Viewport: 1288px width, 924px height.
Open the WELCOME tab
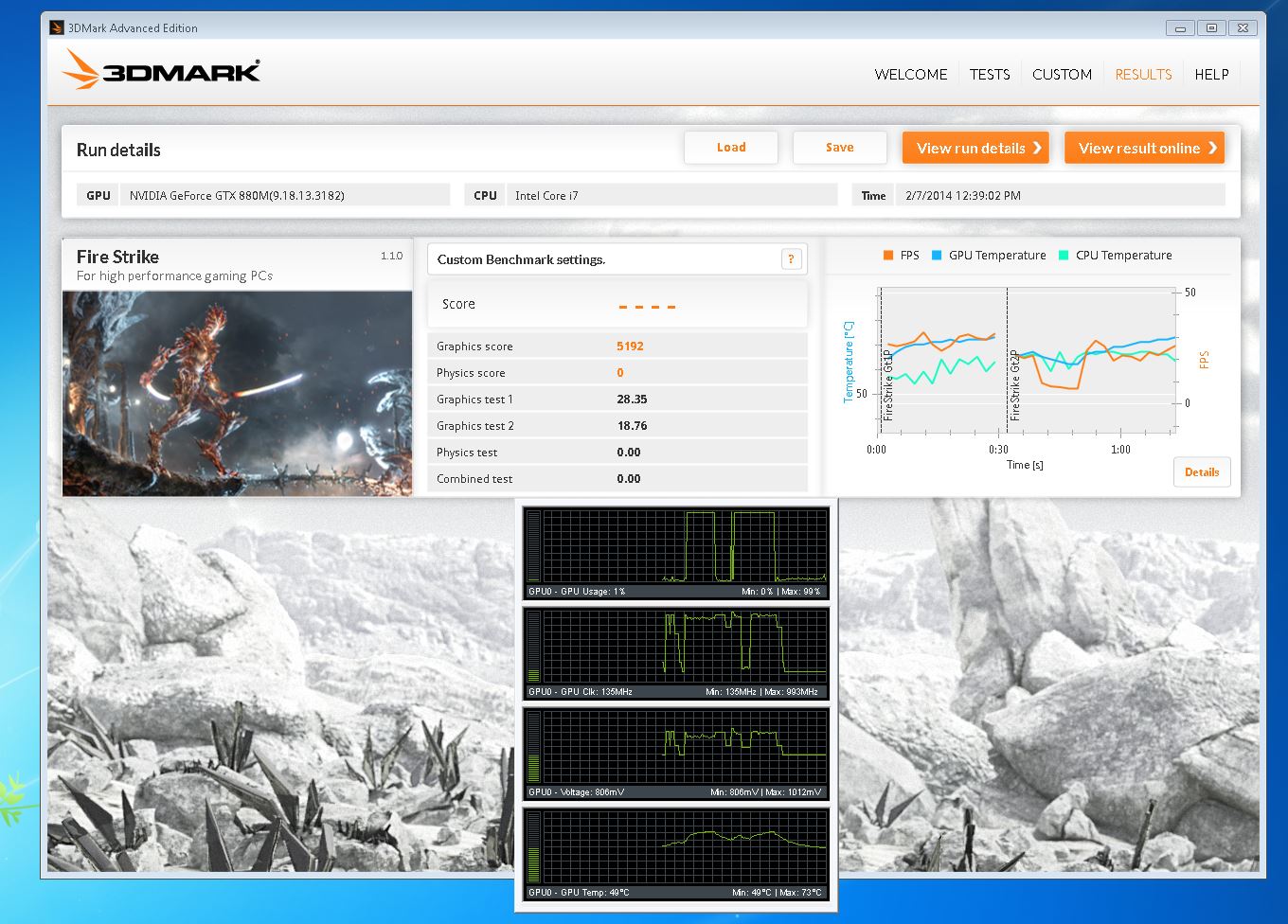[911, 75]
